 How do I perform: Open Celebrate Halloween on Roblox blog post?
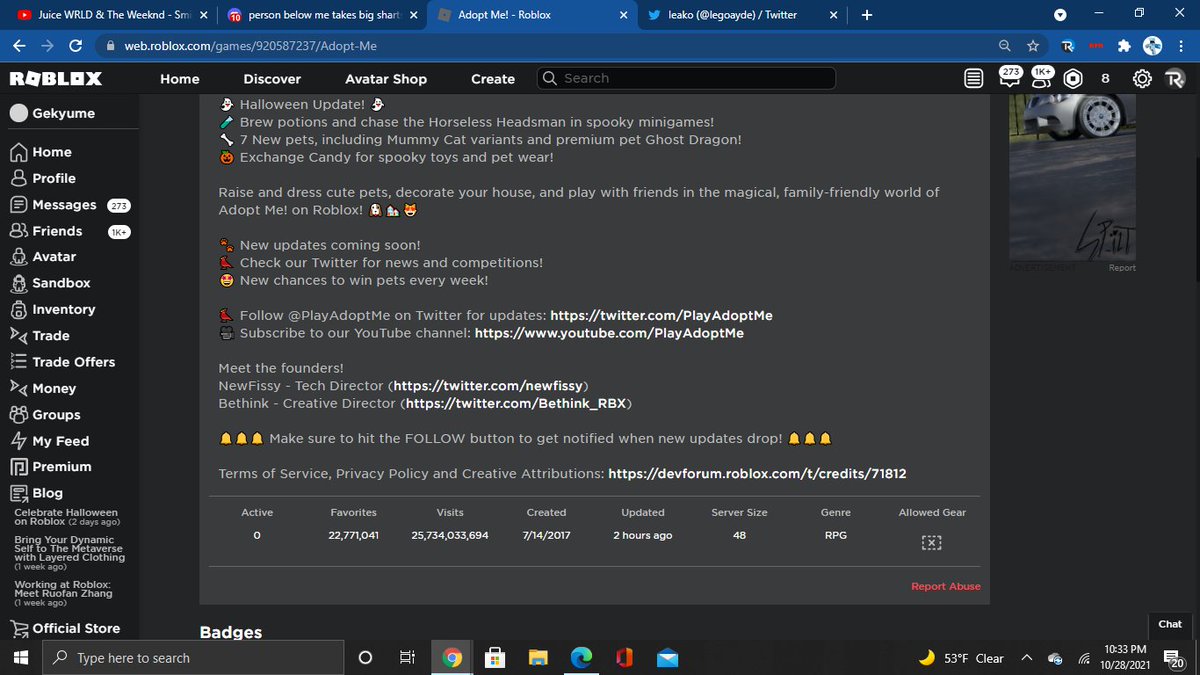pos(66,516)
